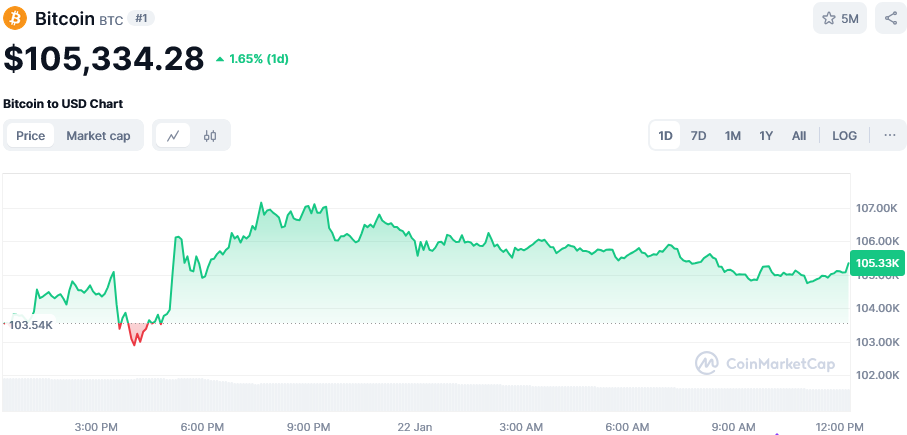Click the 3:00 PM time axis label
This screenshot has height=435, width=907.
pos(96,427)
